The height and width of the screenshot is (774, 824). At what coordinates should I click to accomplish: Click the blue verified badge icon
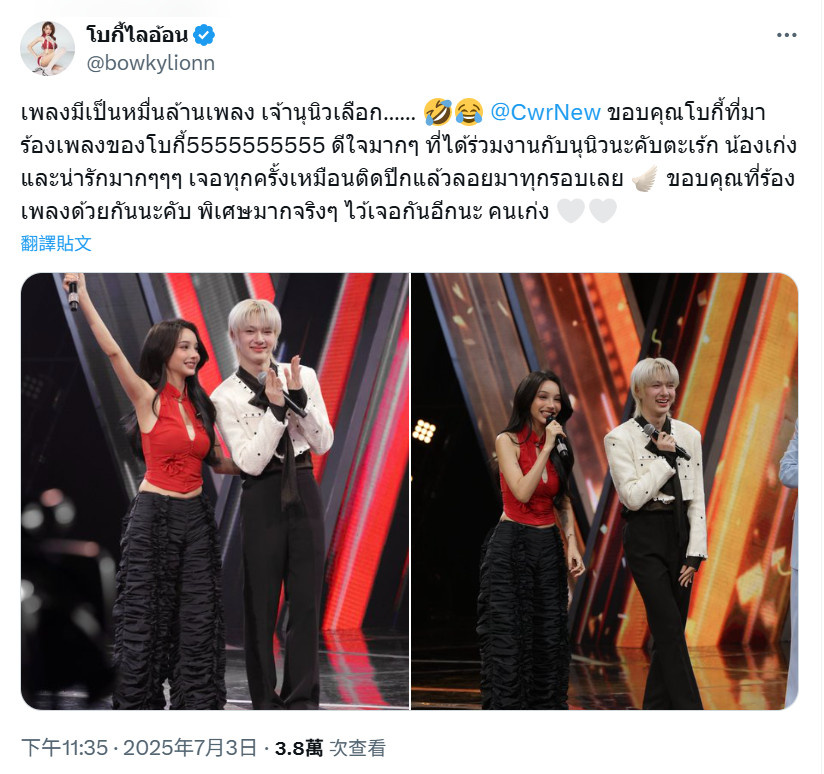(x=204, y=35)
